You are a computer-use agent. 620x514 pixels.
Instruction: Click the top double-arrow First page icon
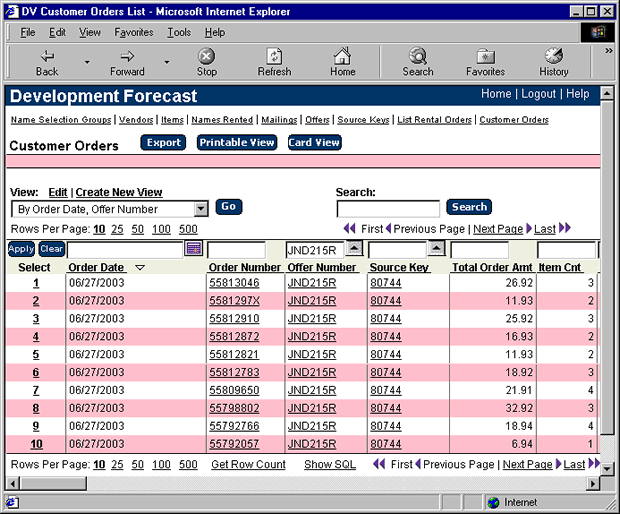click(350, 229)
